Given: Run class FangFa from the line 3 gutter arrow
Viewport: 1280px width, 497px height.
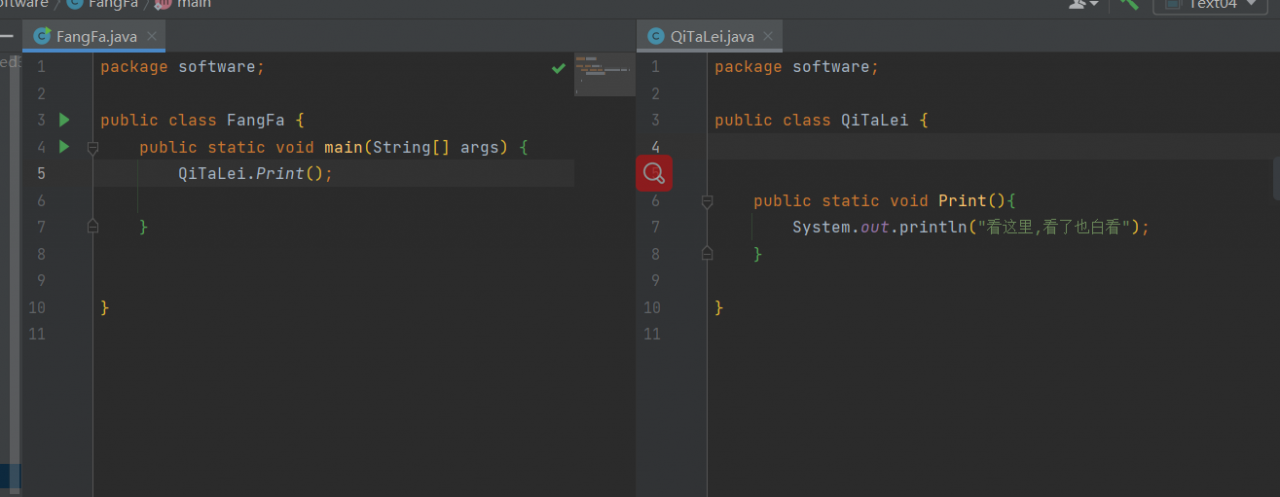Looking at the screenshot, I should coord(64,120).
